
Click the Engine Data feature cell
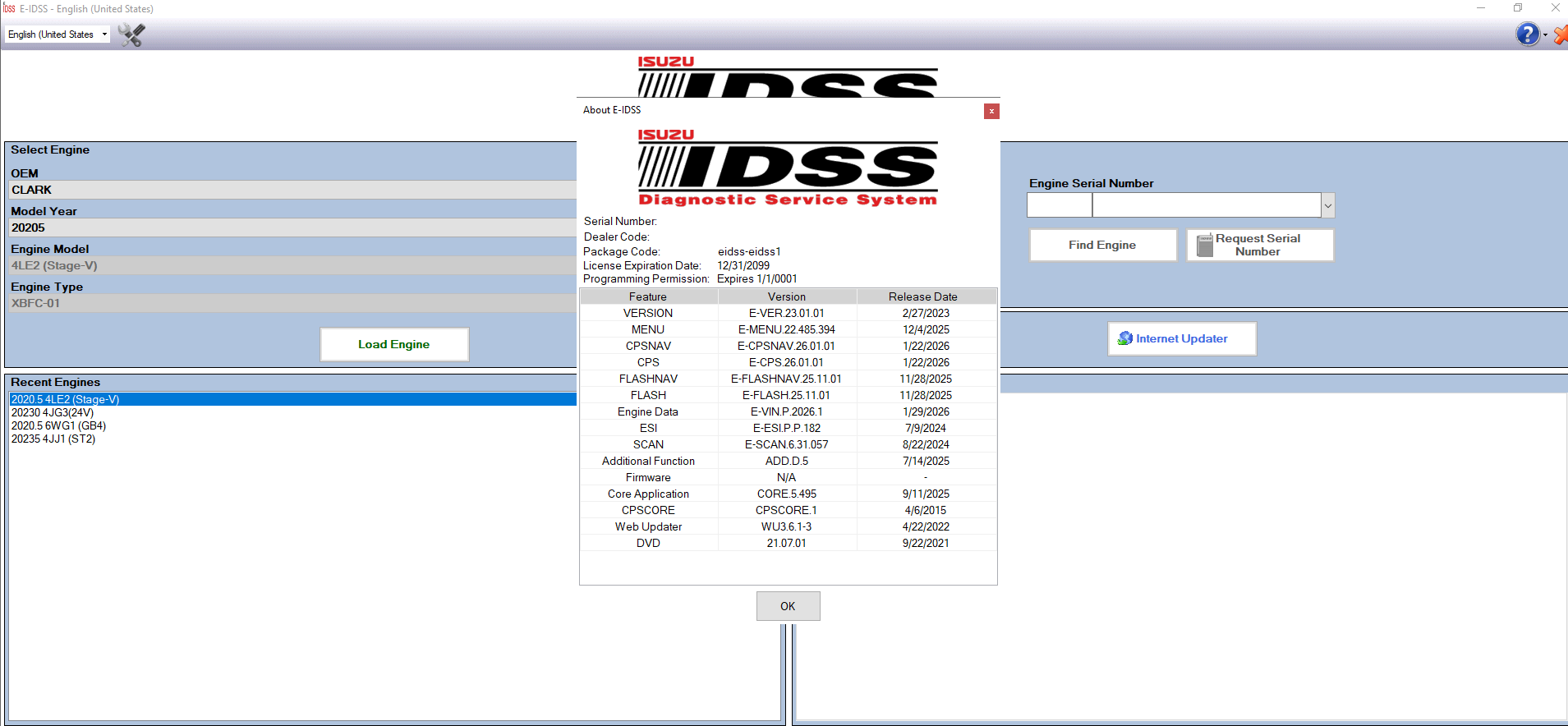[x=648, y=411]
